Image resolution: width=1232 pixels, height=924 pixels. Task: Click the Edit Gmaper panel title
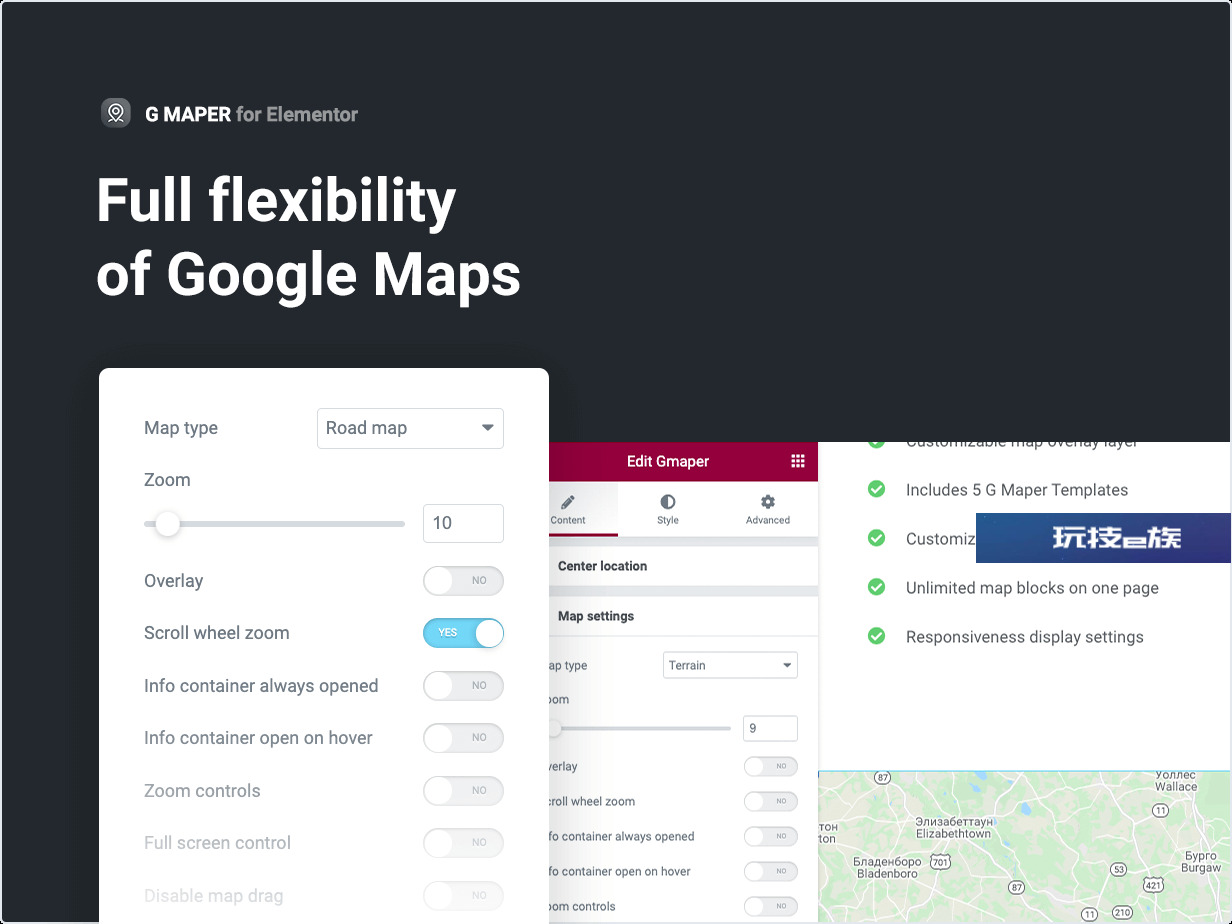click(x=668, y=461)
